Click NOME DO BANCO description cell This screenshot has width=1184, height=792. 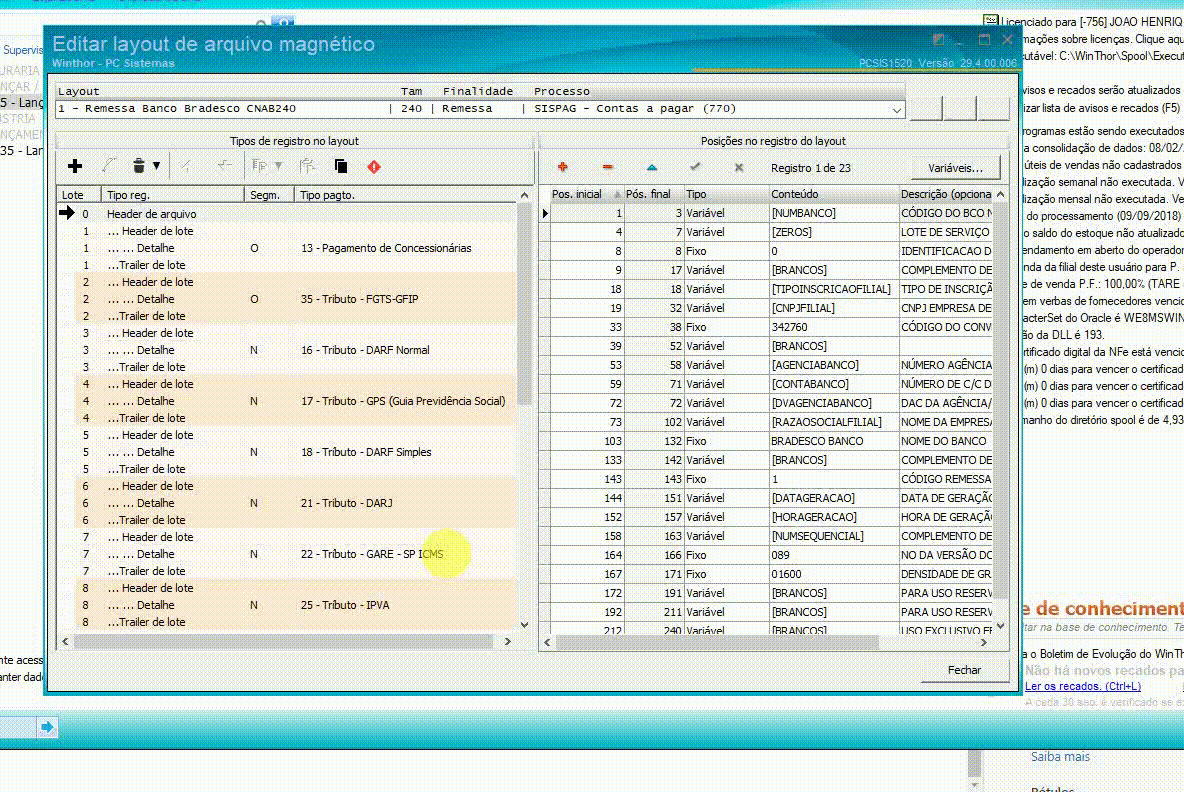pos(945,441)
